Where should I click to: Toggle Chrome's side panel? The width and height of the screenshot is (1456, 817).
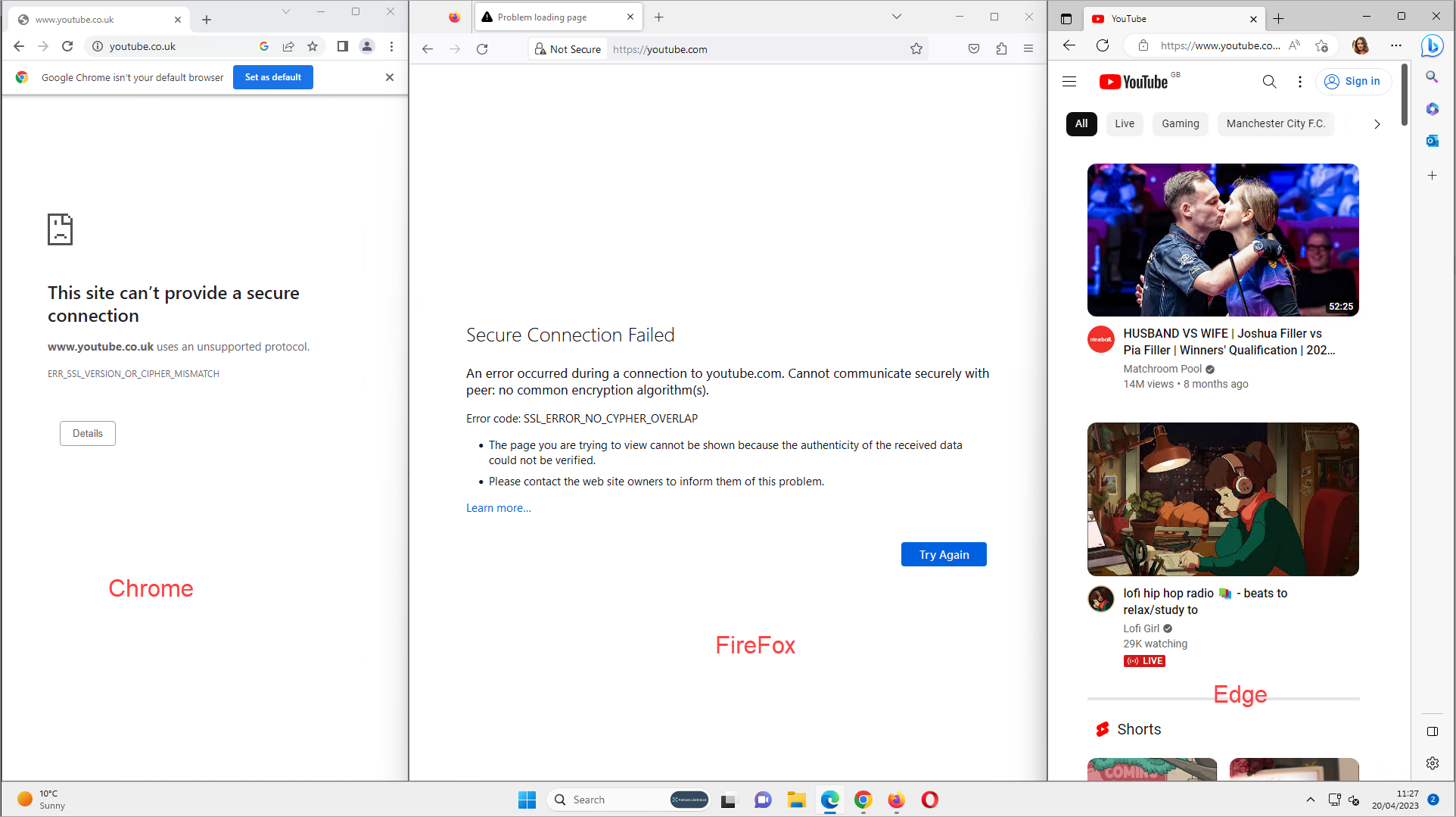(x=343, y=46)
